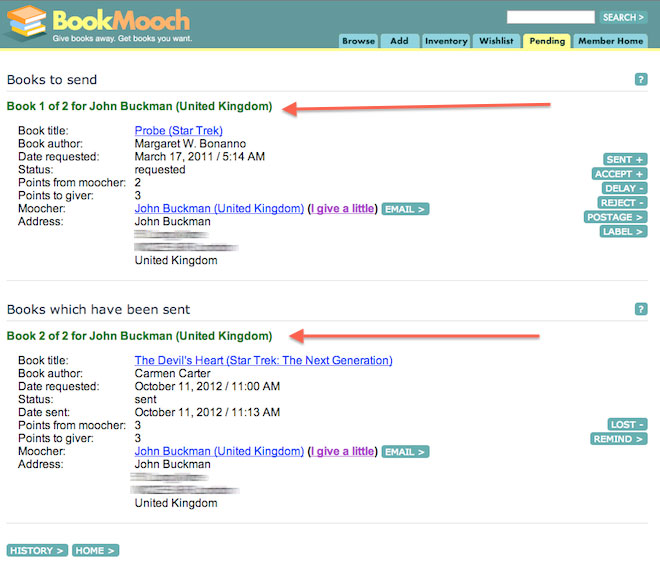The image size is (660, 574).
Task: Open the POSTAGE > button
Action: pyautogui.click(x=615, y=217)
